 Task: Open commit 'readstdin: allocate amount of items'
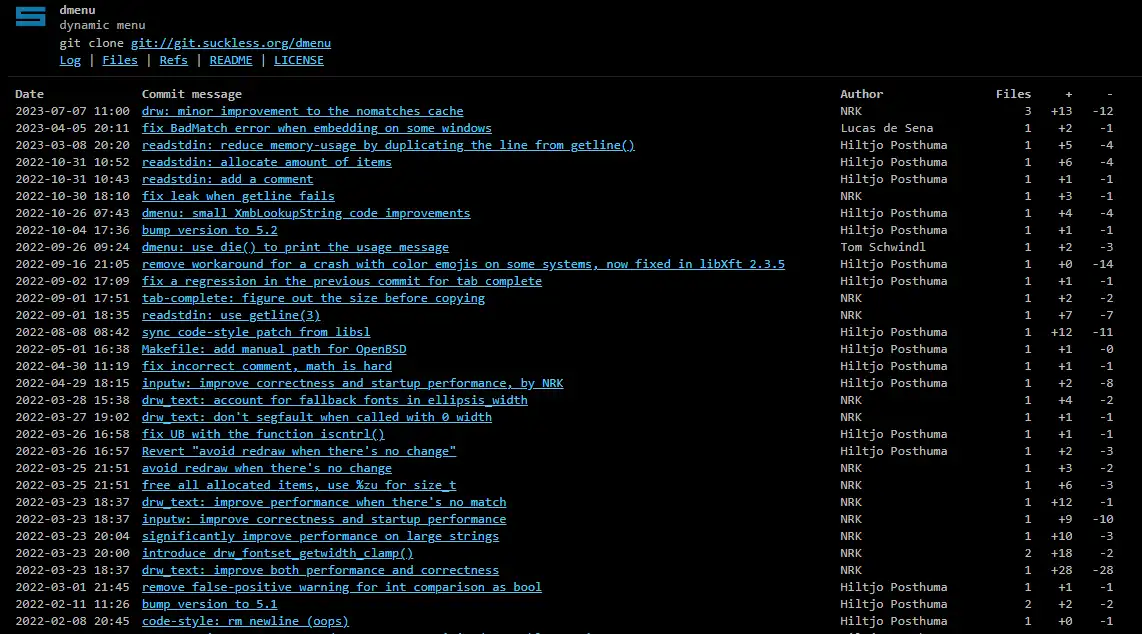coord(267,162)
